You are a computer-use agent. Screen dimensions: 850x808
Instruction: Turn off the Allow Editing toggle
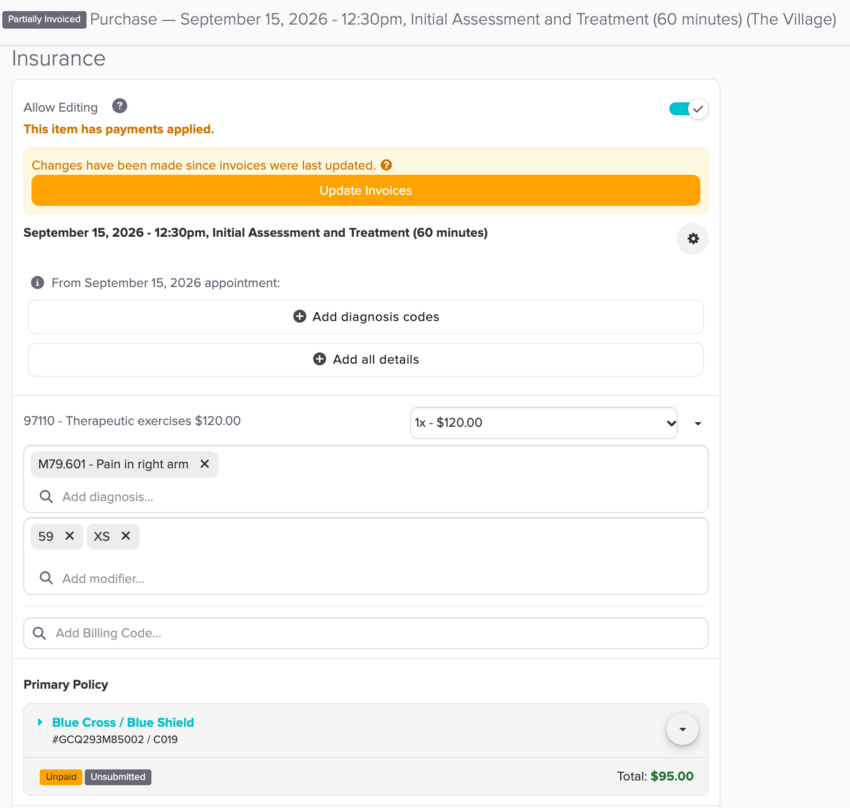688,109
